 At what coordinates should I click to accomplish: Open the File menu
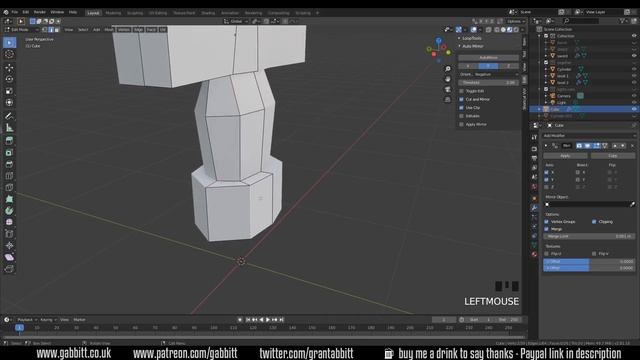15,12
